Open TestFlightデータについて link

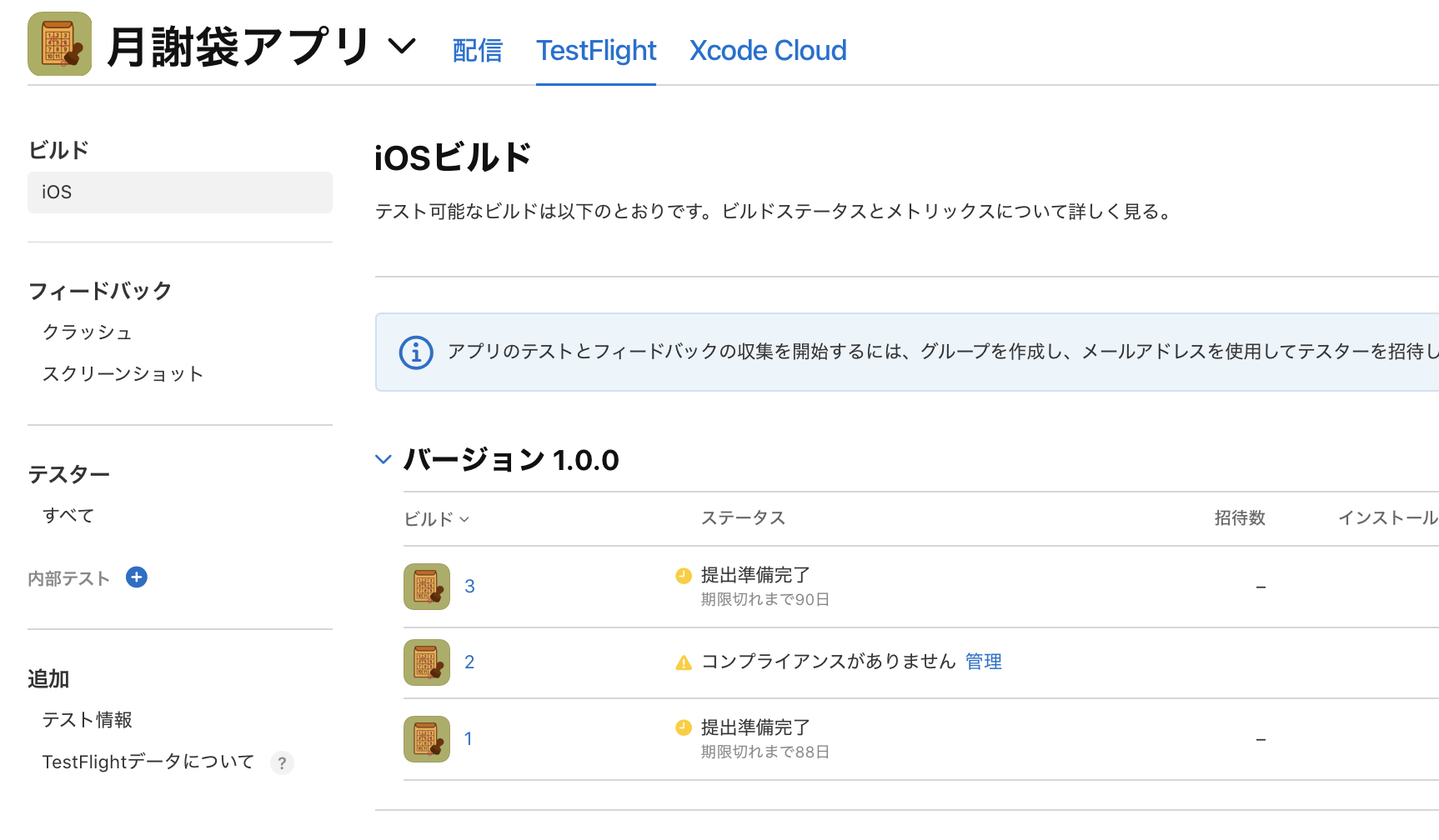point(148,762)
